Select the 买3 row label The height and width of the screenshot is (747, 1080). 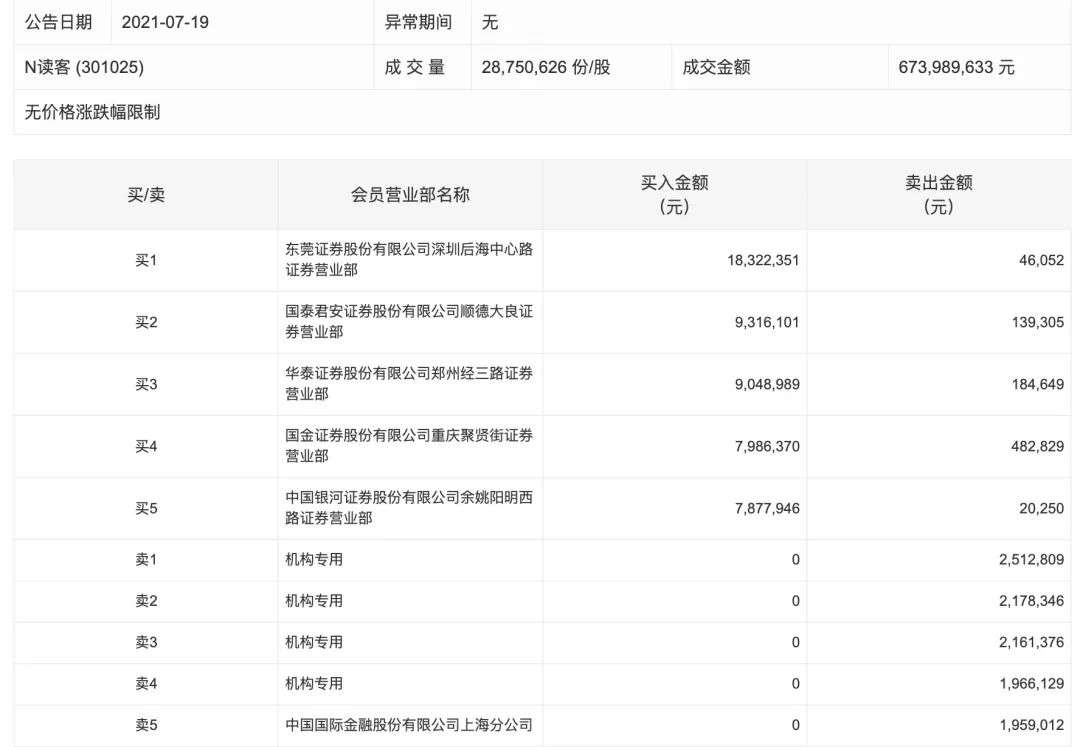[146, 384]
